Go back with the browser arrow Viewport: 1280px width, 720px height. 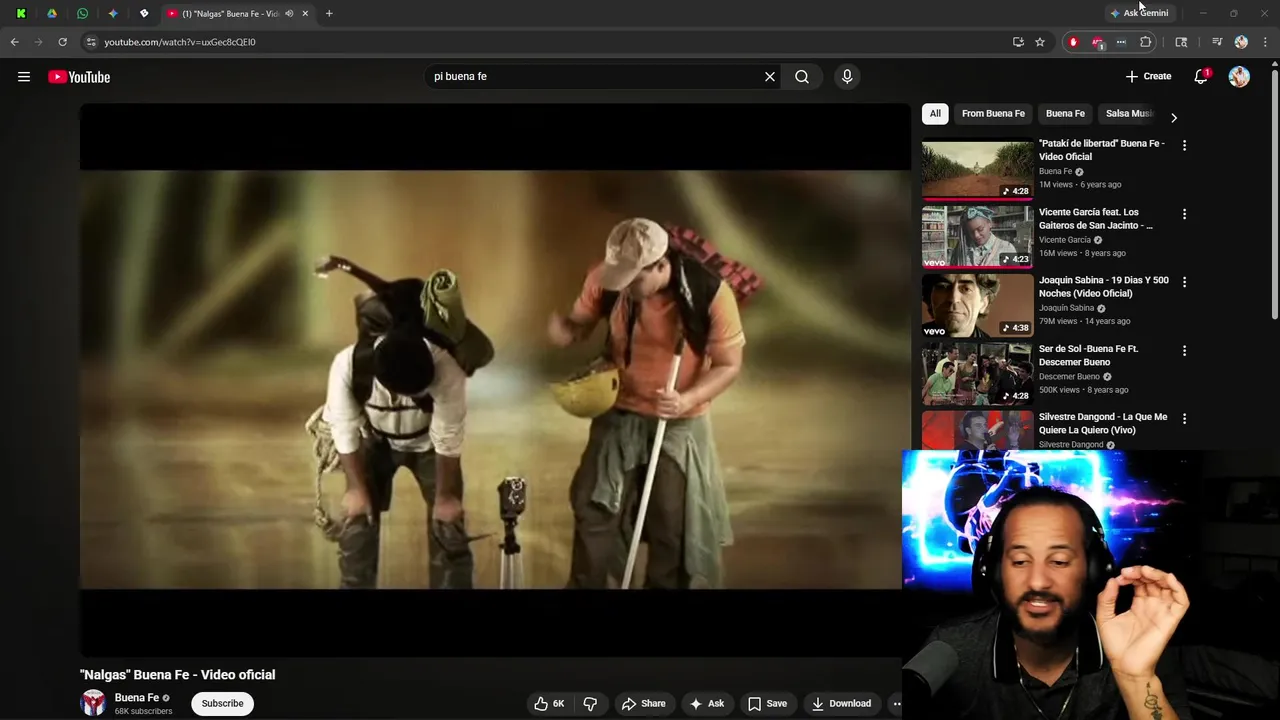click(x=14, y=42)
